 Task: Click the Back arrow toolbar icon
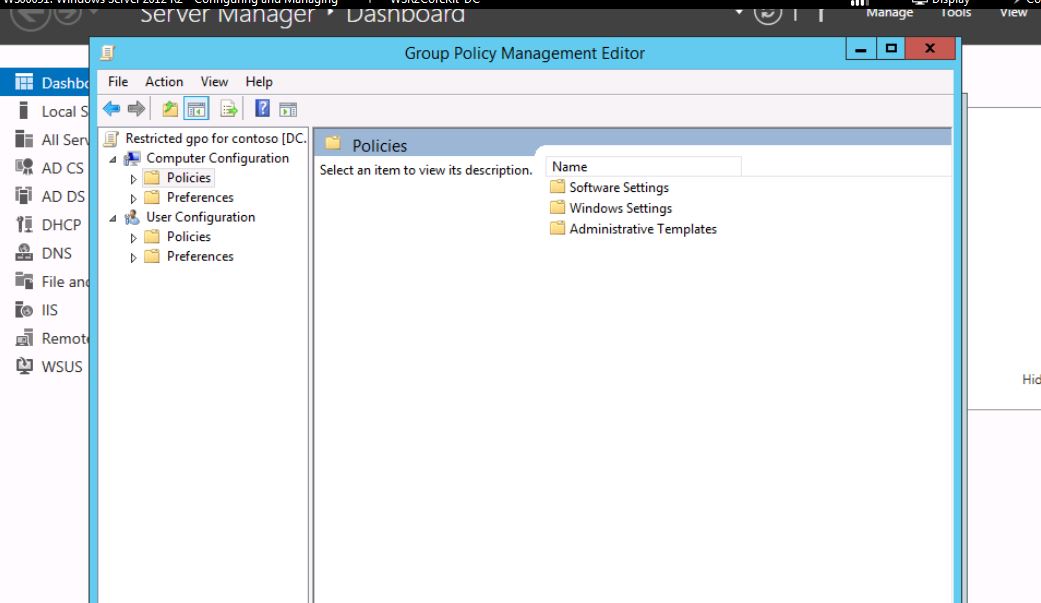111,109
